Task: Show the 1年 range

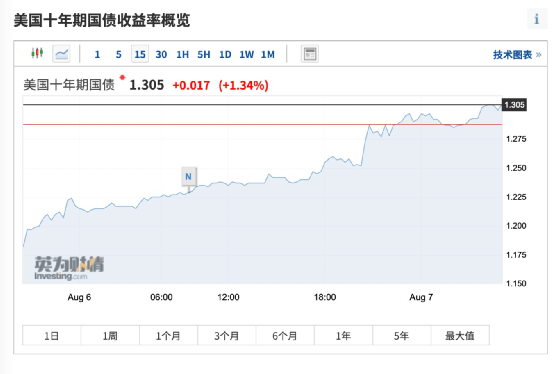Action: click(x=343, y=335)
